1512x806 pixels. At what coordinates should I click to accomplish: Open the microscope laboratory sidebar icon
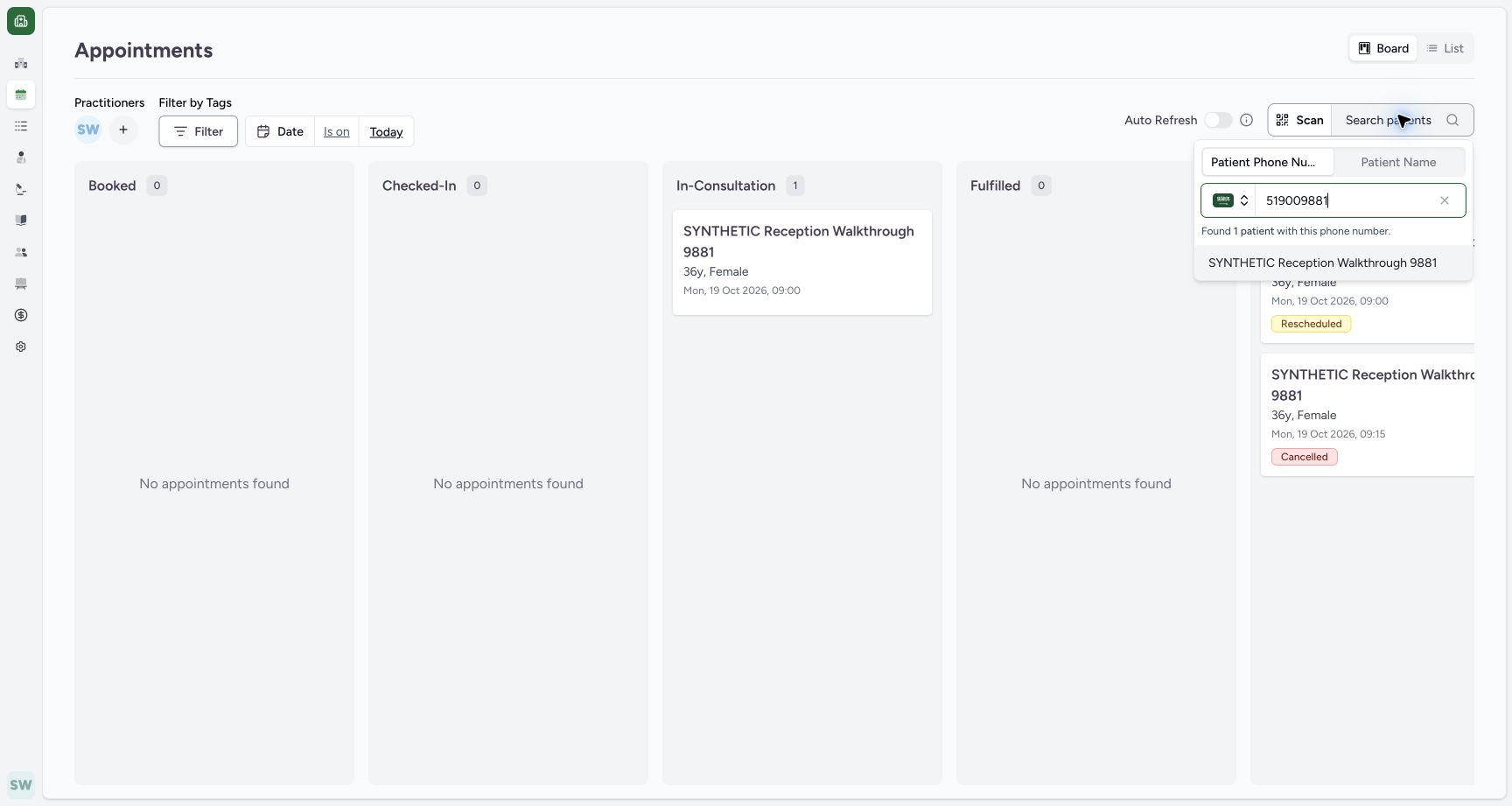pyautogui.click(x=21, y=189)
